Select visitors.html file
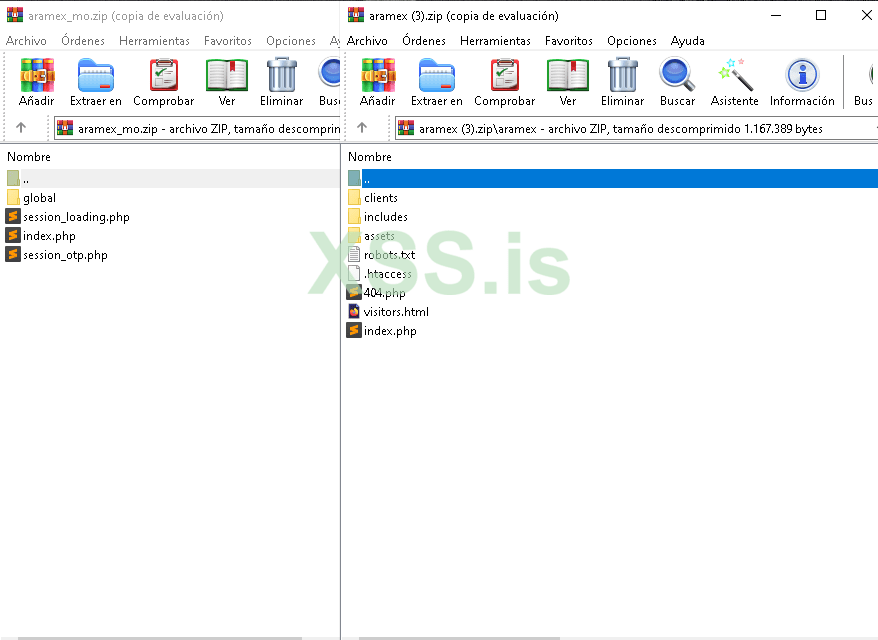The width and height of the screenshot is (878, 640). [396, 312]
